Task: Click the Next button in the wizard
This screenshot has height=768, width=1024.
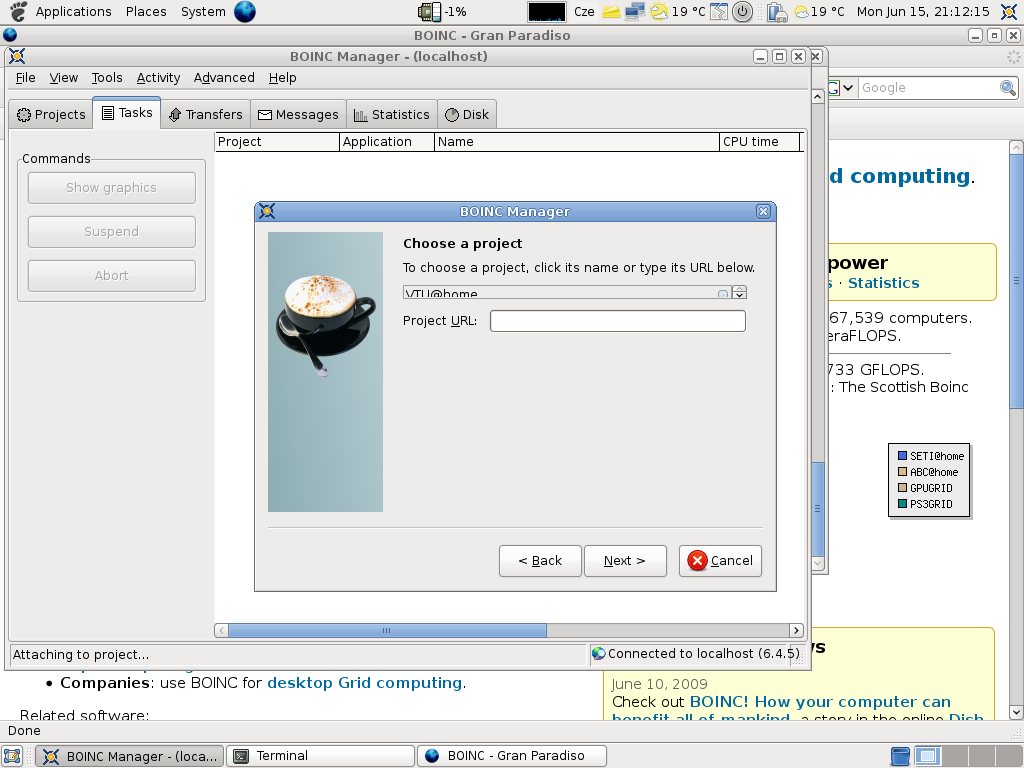Action: tap(625, 561)
